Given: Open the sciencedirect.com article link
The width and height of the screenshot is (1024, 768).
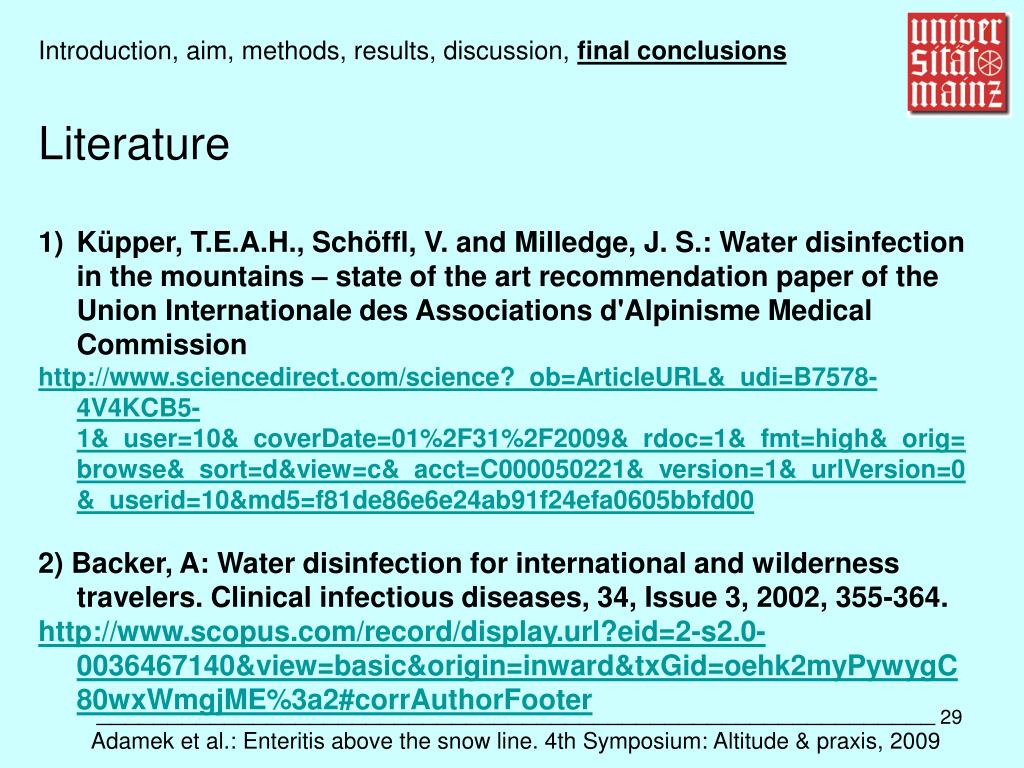Looking at the screenshot, I should tap(502, 439).
